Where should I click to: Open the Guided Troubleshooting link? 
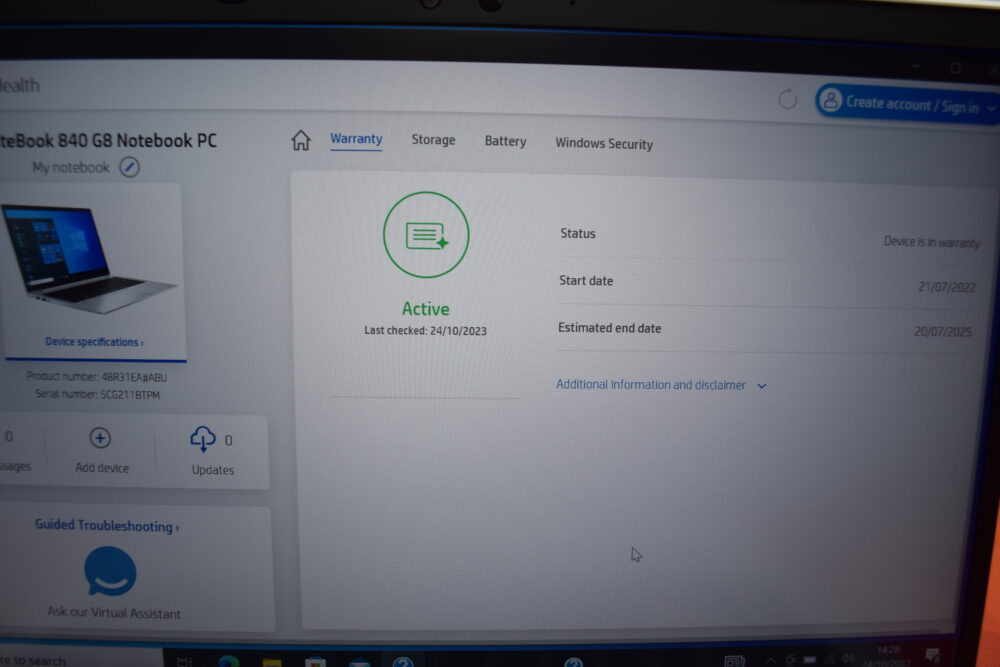107,525
